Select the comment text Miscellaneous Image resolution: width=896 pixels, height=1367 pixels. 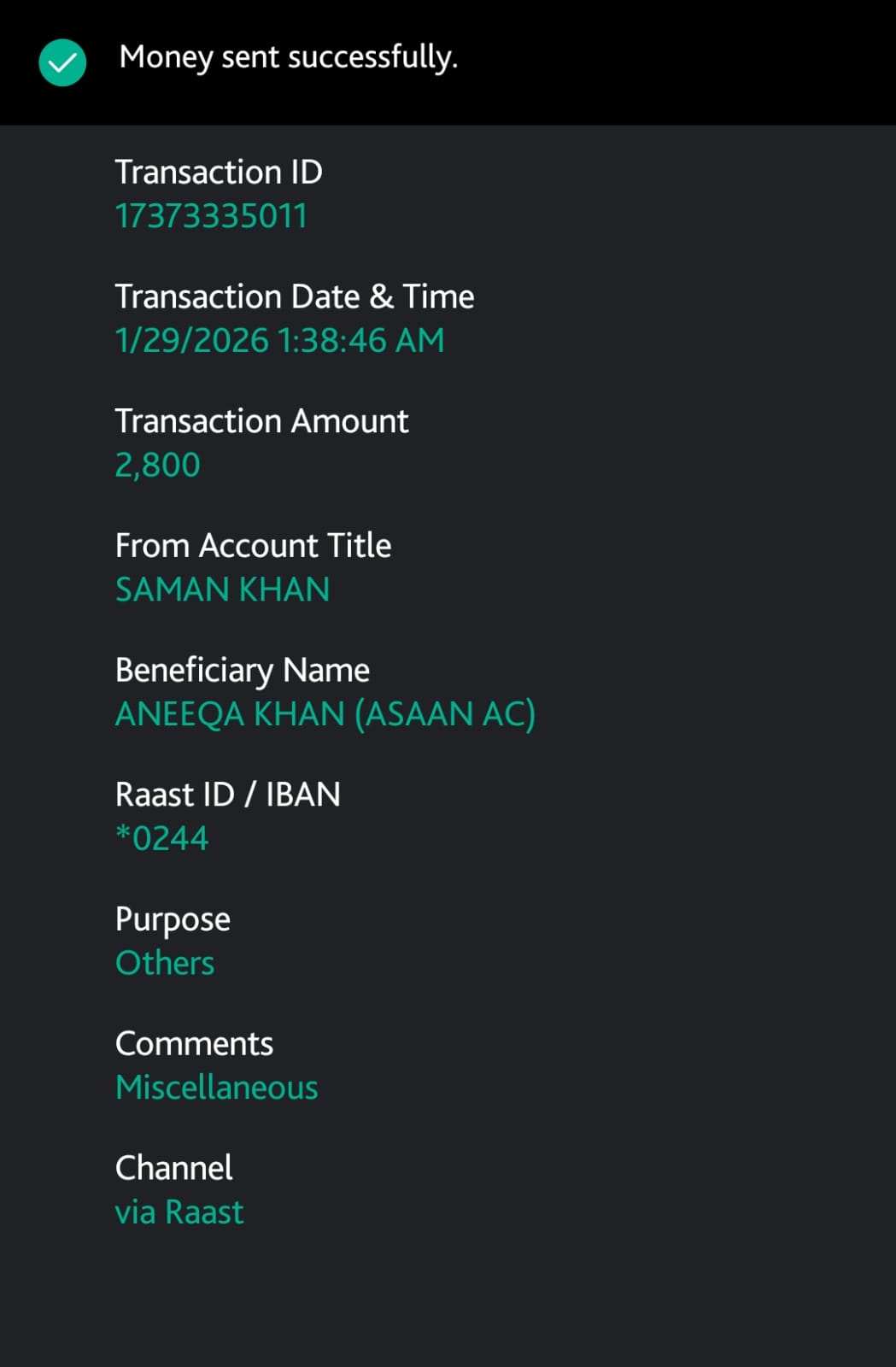(217, 1088)
